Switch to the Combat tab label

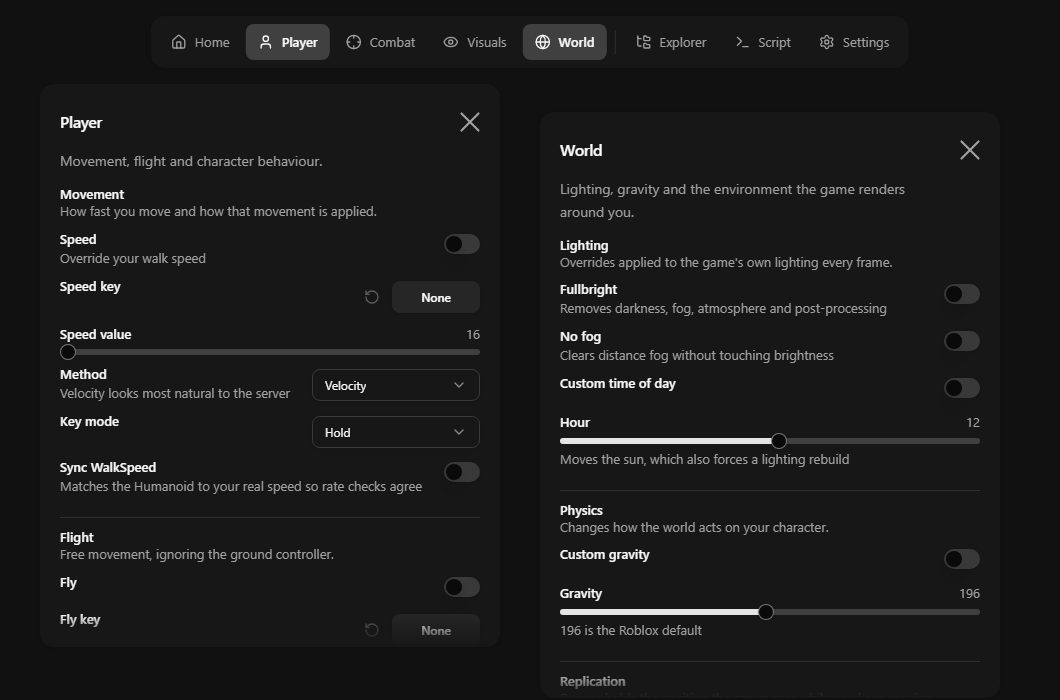(392, 43)
